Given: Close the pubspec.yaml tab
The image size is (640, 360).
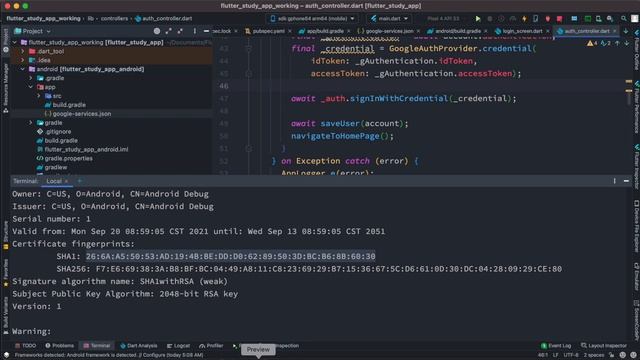Looking at the screenshot, I should pos(290,31).
